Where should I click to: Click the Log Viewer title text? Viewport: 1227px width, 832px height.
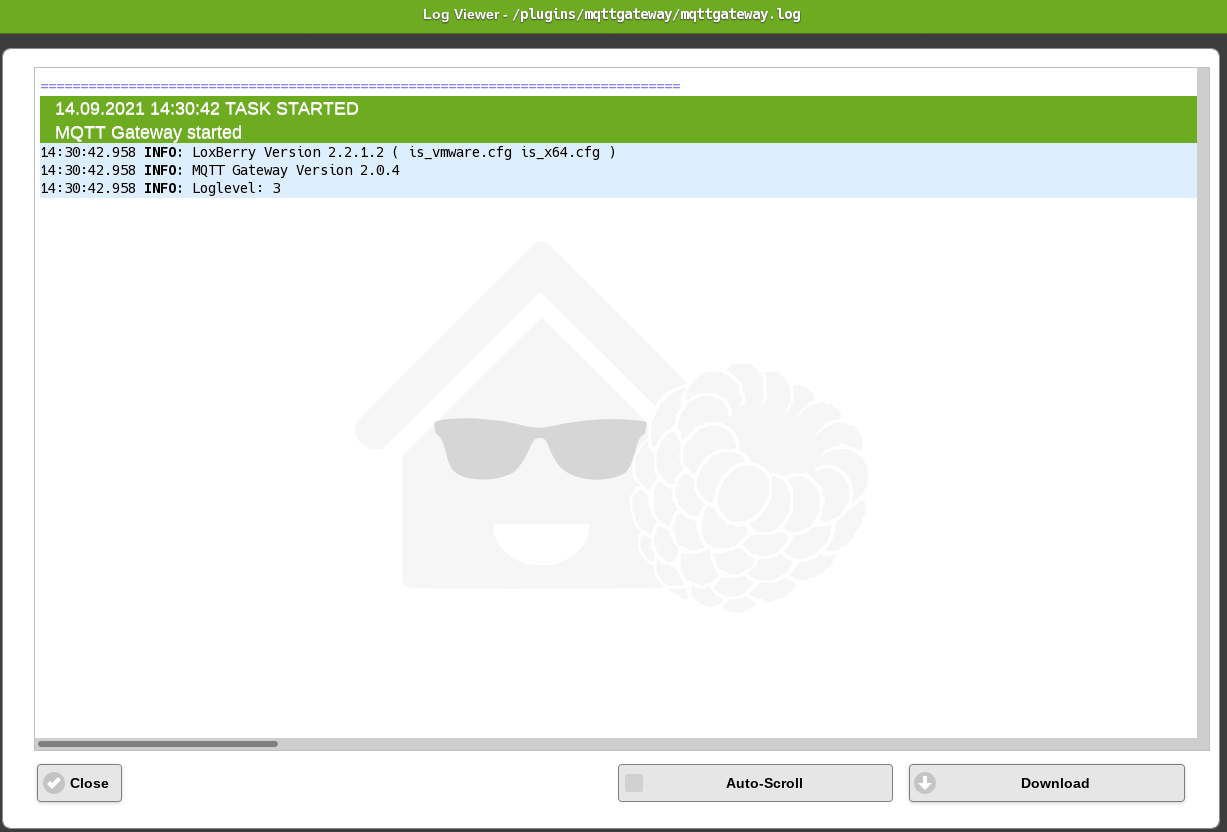tap(612, 15)
